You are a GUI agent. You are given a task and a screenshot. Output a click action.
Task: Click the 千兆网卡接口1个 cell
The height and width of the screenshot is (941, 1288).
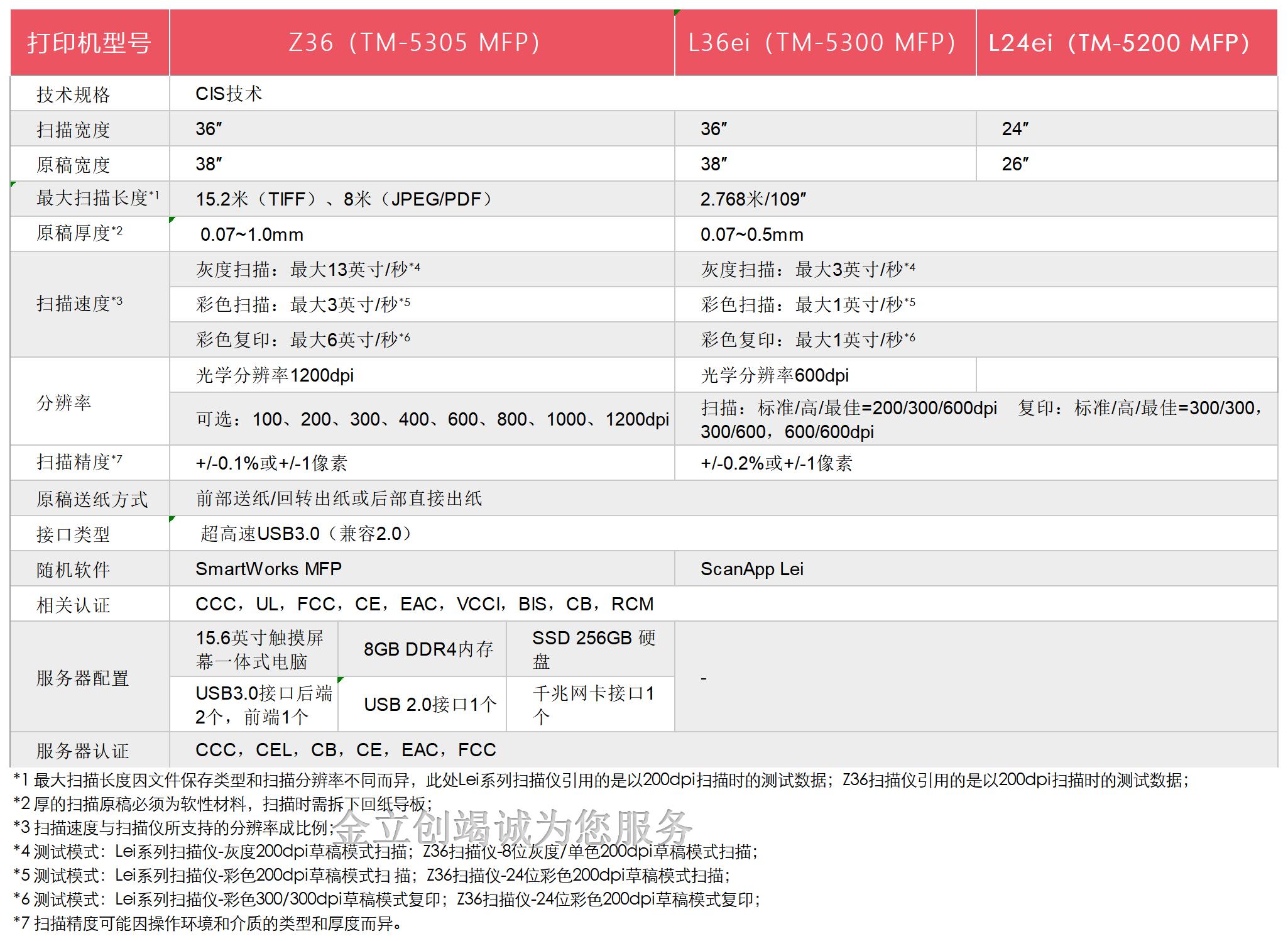591,705
